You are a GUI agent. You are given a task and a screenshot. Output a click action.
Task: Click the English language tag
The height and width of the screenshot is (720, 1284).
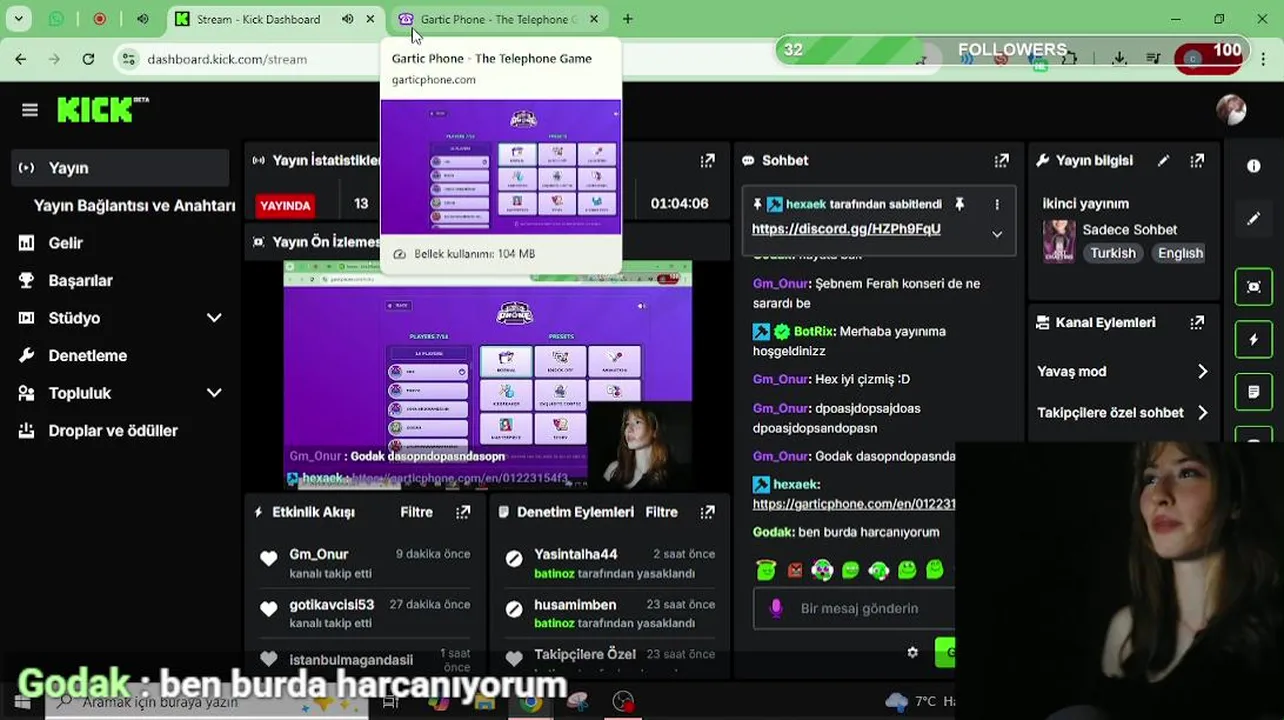pos(1180,253)
